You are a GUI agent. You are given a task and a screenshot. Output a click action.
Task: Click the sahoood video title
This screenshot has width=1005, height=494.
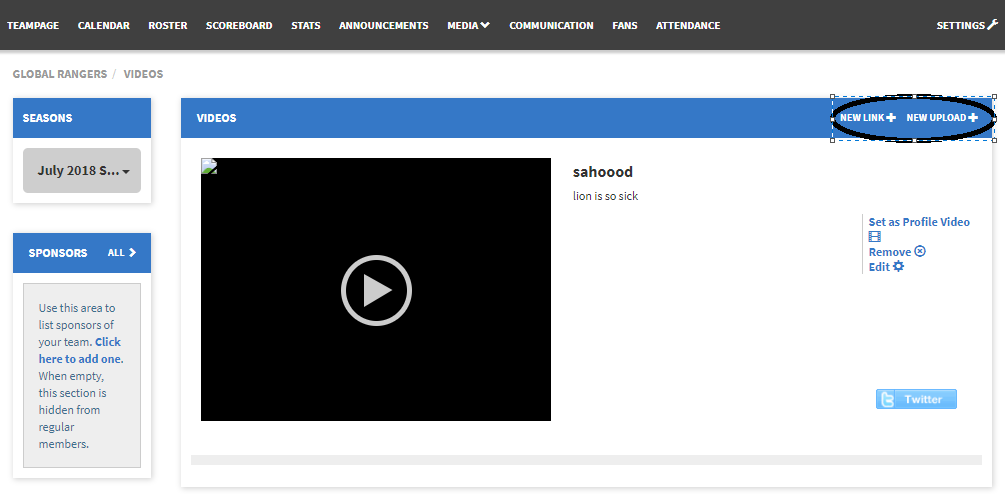602,172
